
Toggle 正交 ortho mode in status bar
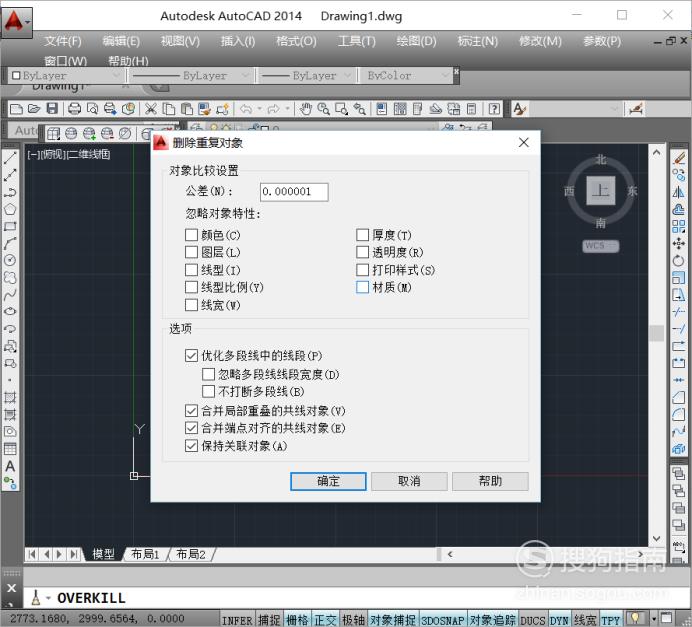tap(325, 619)
